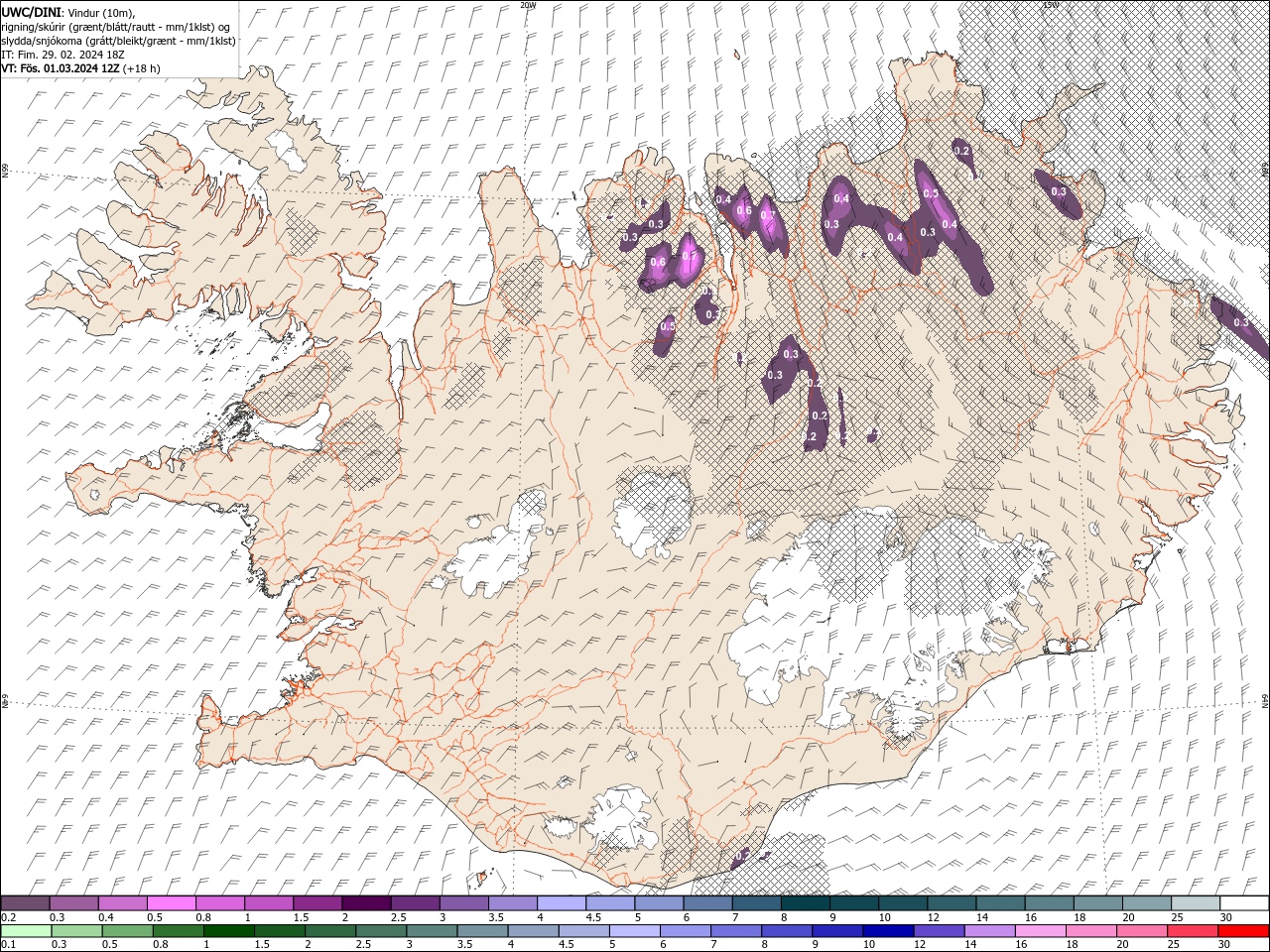This screenshot has width=1270, height=952.
Task: Pick the snow legend swatch between 12 and 14
Action: (x=952, y=903)
